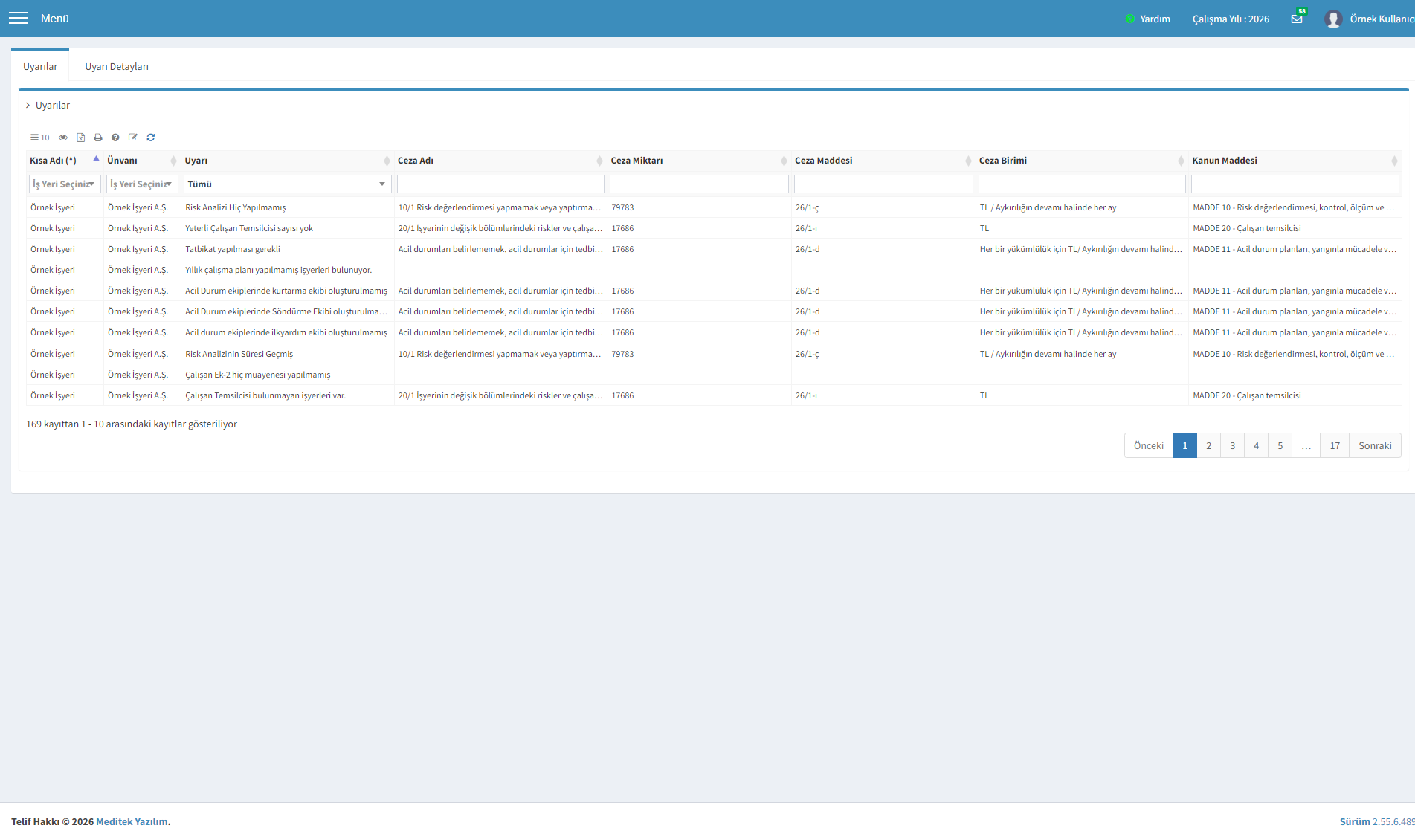Open the hamburger Menü icon

coord(18,19)
